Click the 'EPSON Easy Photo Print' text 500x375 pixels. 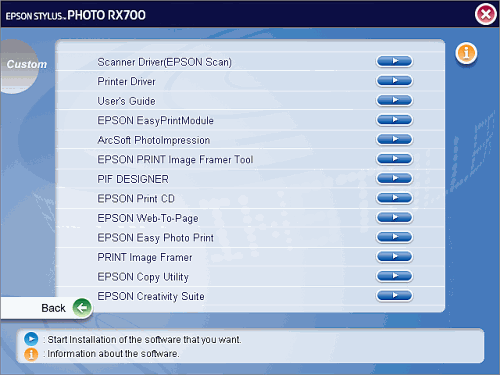[155, 238]
